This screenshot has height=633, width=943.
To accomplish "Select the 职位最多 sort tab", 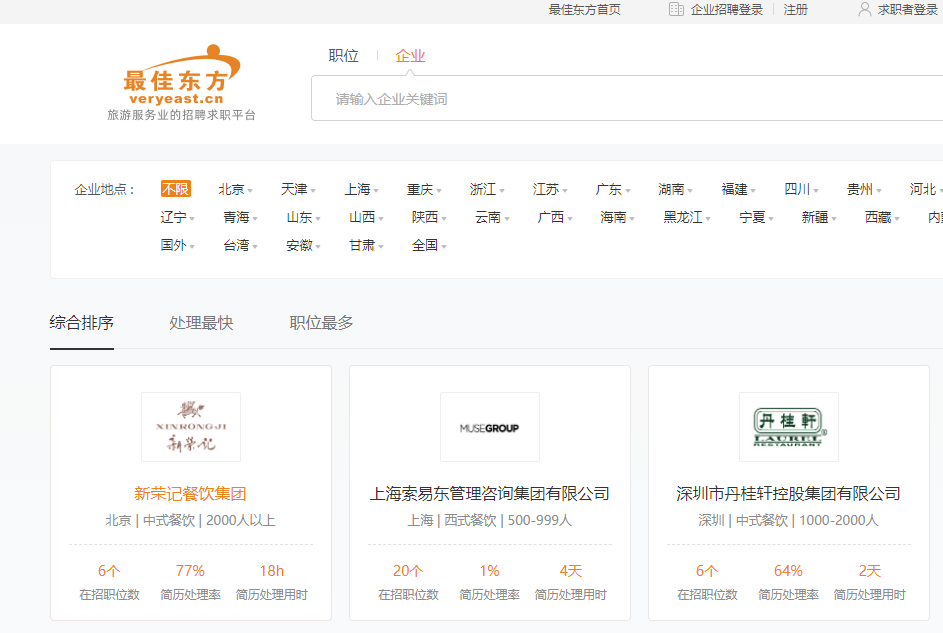I will [x=321, y=323].
